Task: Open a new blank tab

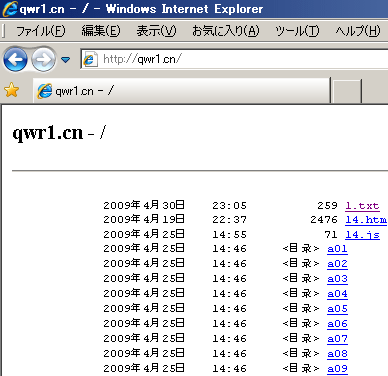Action: tap(347, 91)
